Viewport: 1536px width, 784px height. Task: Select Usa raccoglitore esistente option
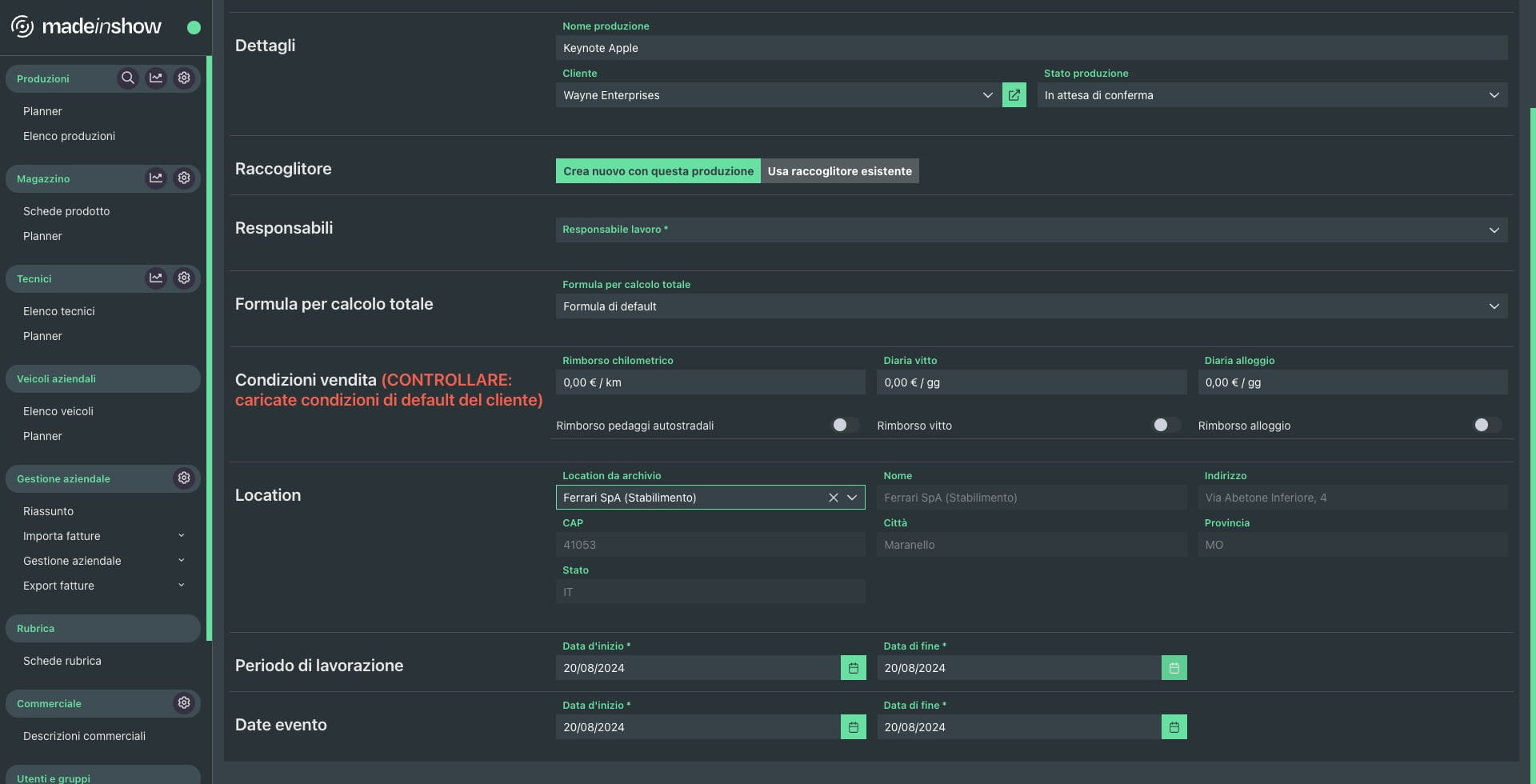pos(840,171)
